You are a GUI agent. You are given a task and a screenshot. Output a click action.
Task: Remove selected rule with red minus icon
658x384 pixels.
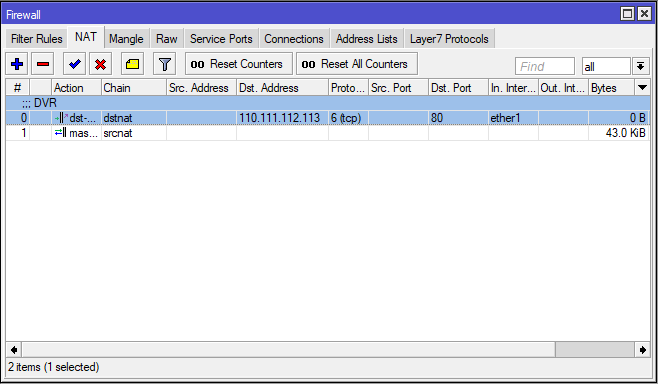click(42, 64)
